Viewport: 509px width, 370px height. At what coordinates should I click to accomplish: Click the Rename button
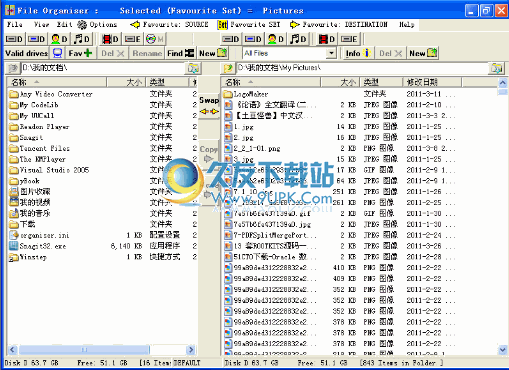pos(147,53)
